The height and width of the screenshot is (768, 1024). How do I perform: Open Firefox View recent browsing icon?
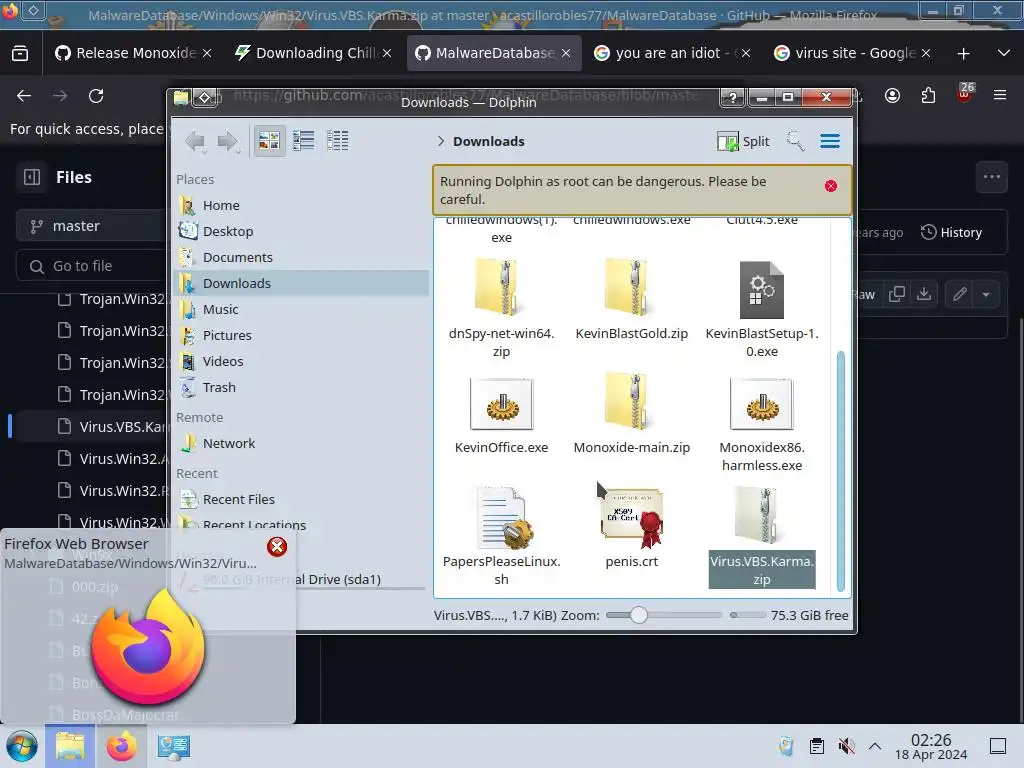coord(20,53)
